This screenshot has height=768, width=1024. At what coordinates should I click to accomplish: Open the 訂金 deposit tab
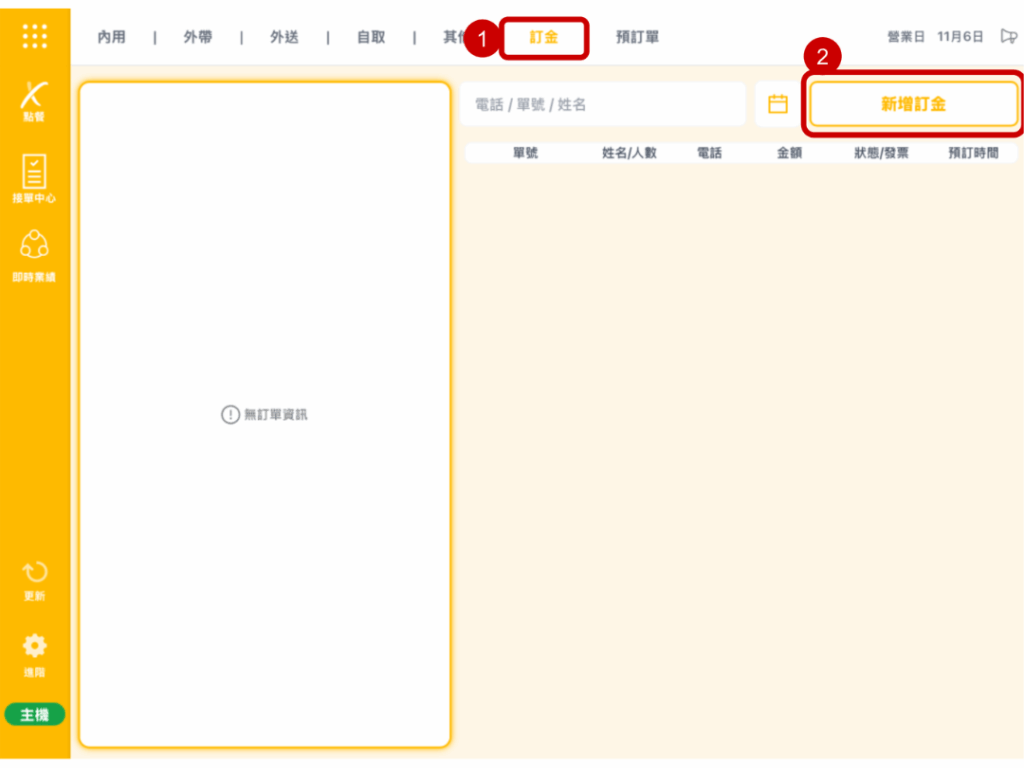[x=544, y=38]
